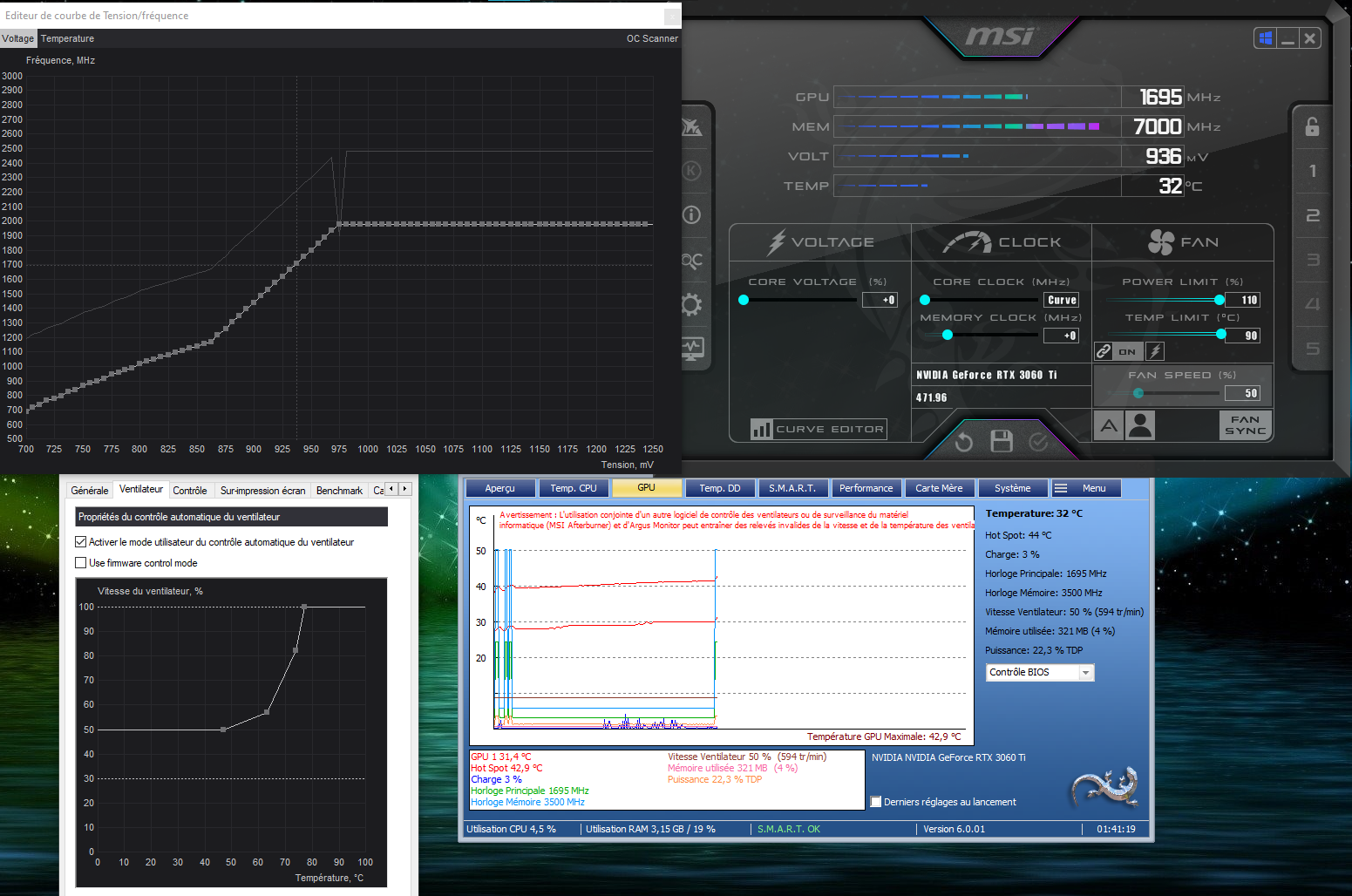Open the Temperature tab in curve editor
Screen dimensions: 1352x896
click(x=67, y=38)
